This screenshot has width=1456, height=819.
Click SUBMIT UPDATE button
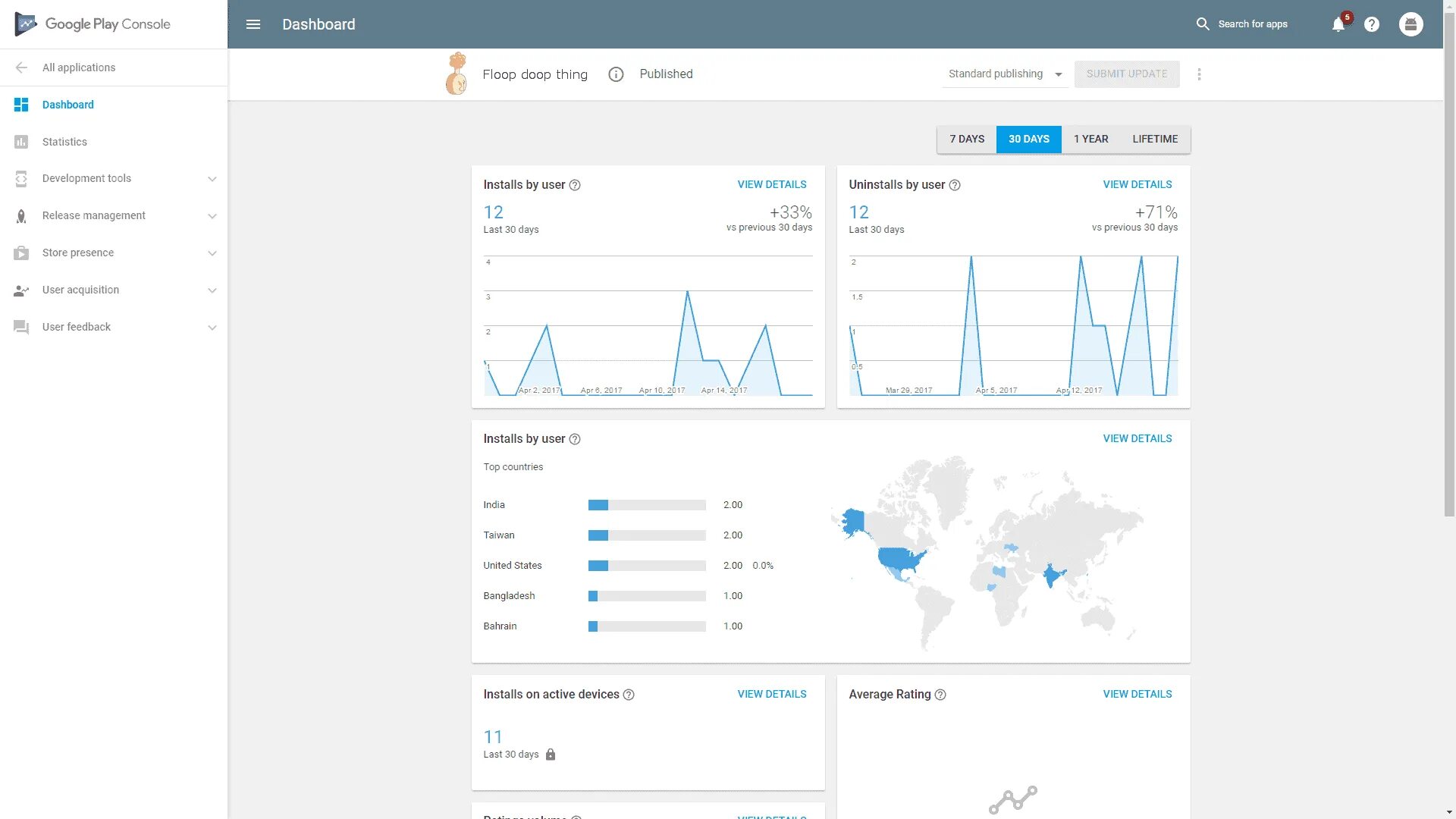(1127, 73)
